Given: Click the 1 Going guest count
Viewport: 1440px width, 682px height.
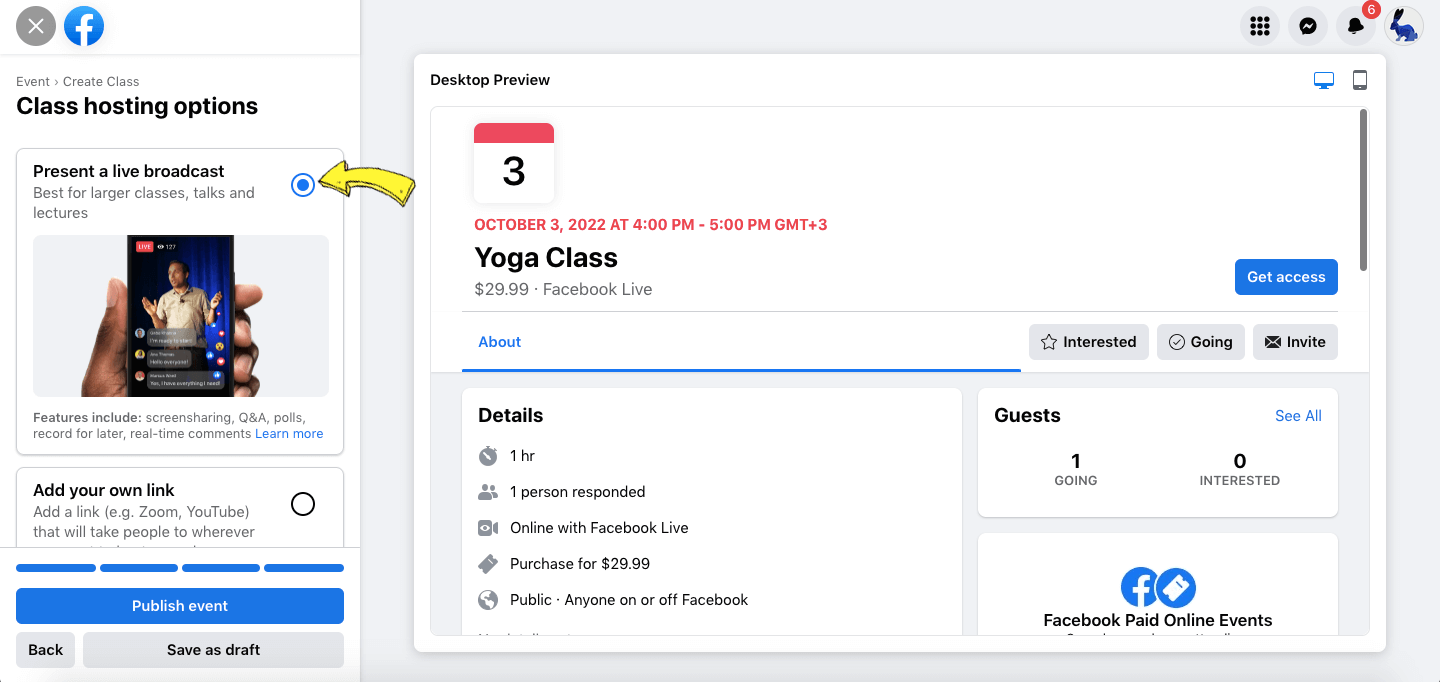Looking at the screenshot, I should click(1076, 469).
